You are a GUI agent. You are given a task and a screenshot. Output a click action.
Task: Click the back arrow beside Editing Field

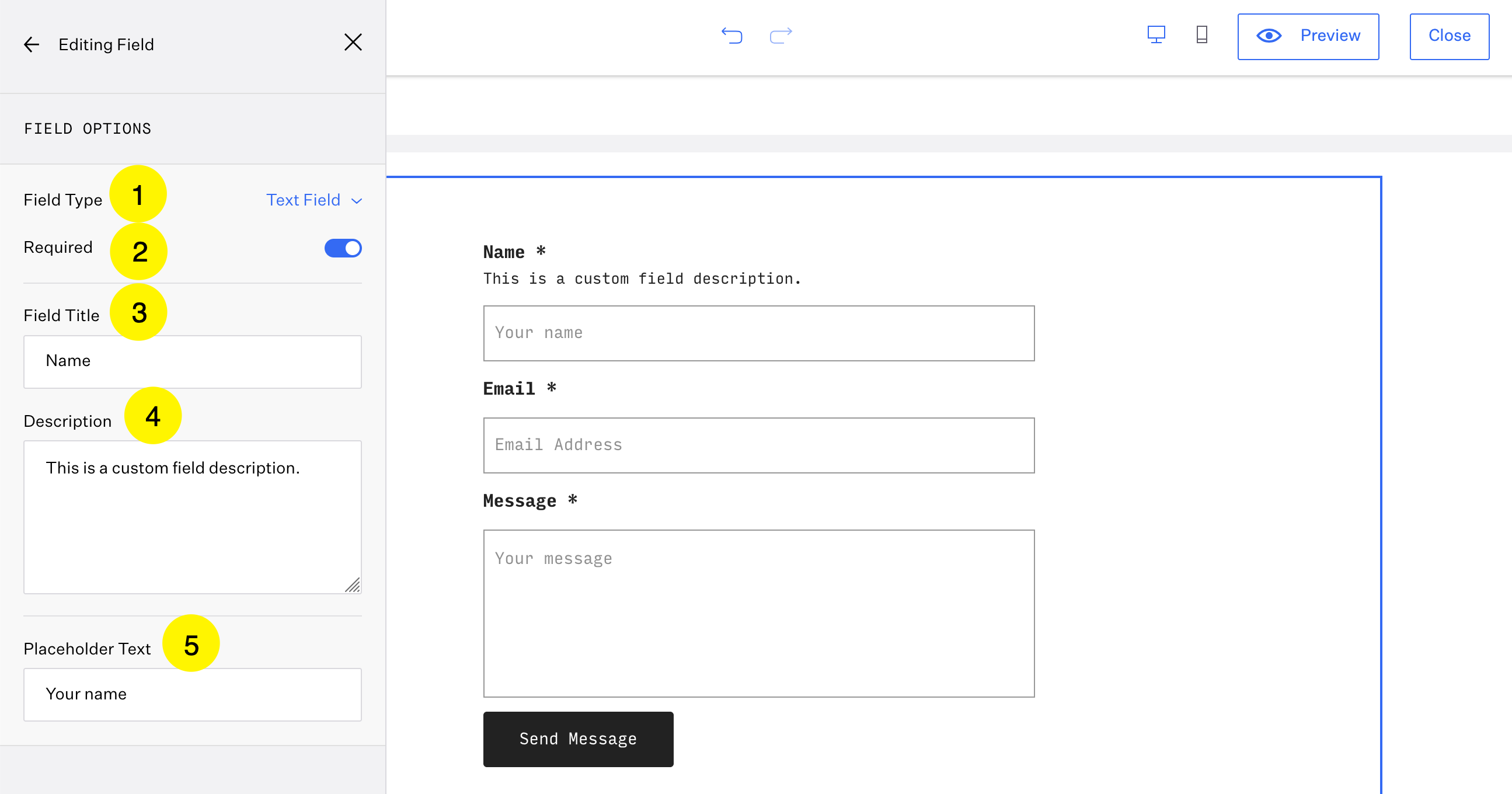[32, 44]
